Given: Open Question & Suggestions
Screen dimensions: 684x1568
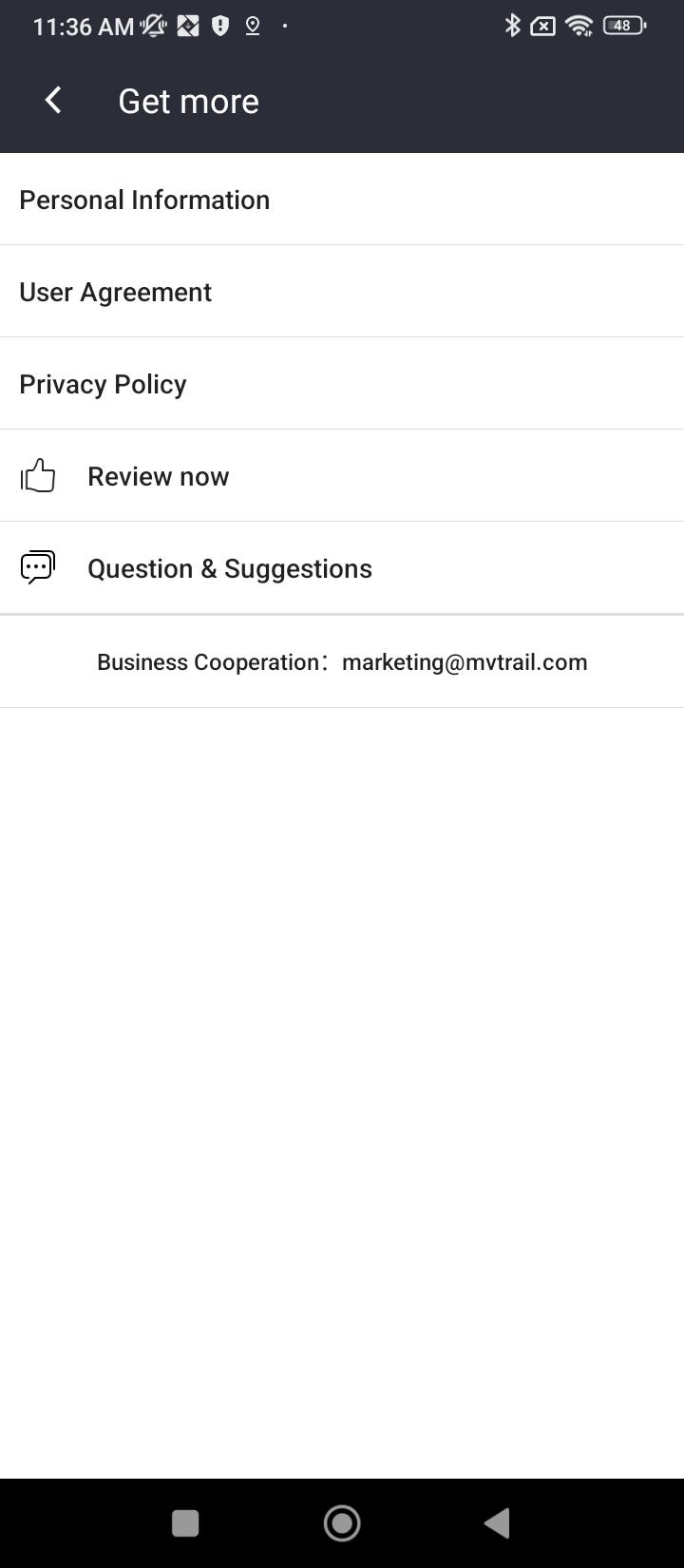Looking at the screenshot, I should tap(230, 568).
